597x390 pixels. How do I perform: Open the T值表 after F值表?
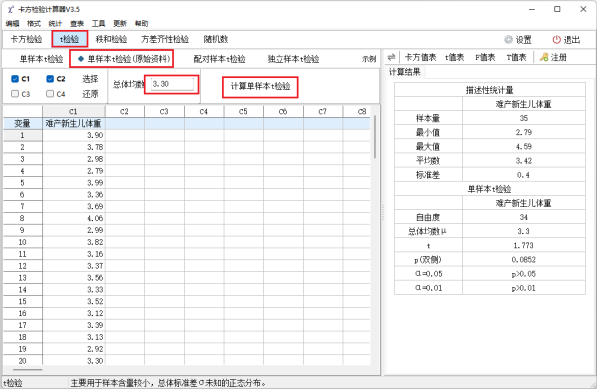pyautogui.click(x=516, y=58)
